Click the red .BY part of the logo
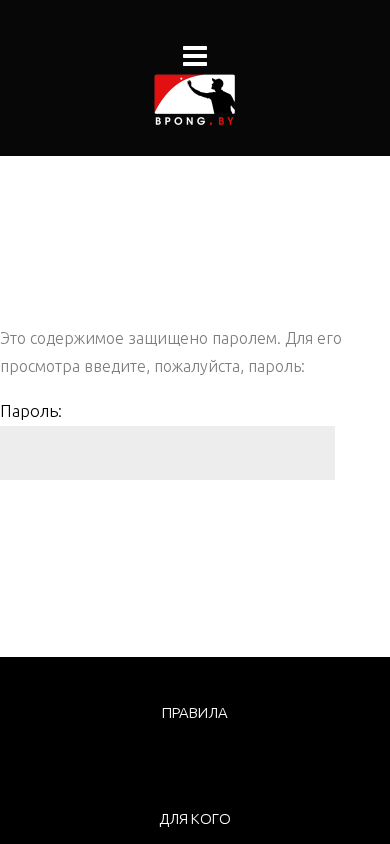Screen dimensions: 390x844 222,122
